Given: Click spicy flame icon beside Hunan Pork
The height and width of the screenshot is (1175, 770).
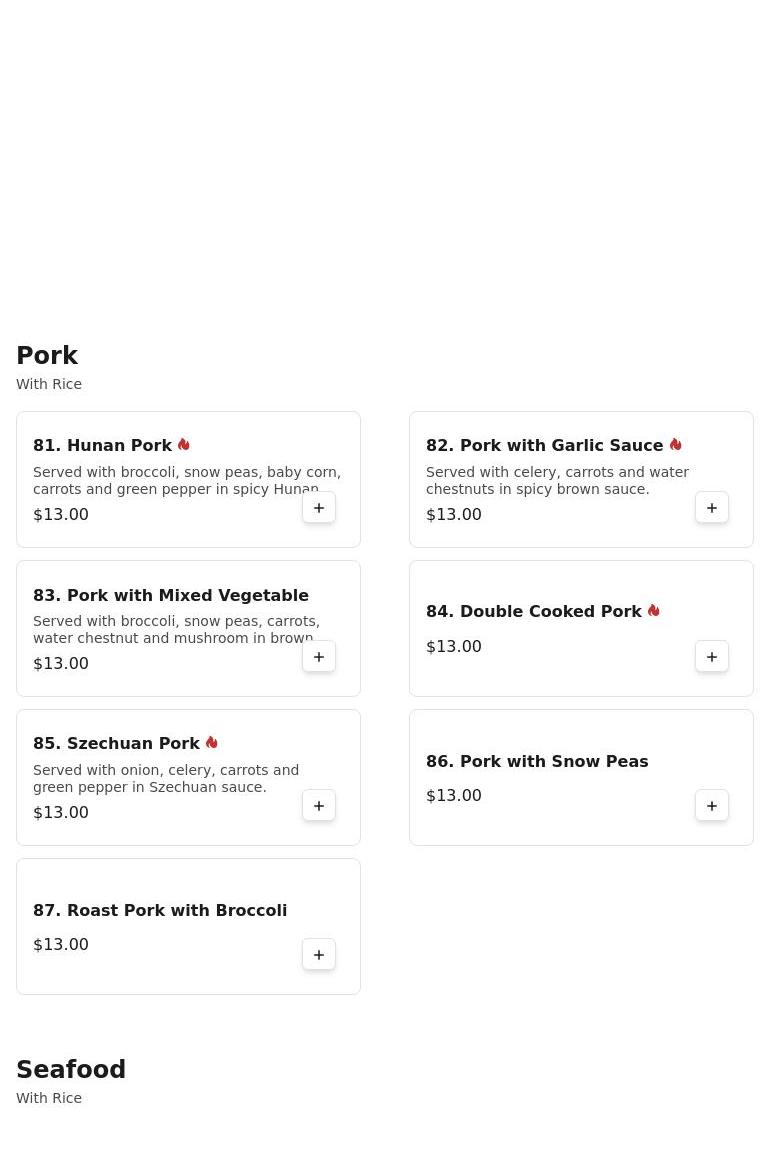Looking at the screenshot, I should (184, 445).
